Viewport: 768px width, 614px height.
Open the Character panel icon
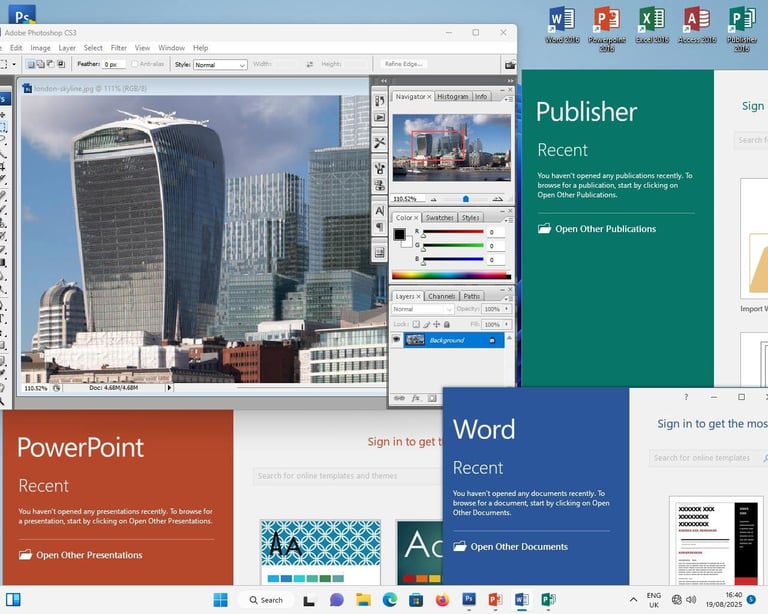pos(380,211)
